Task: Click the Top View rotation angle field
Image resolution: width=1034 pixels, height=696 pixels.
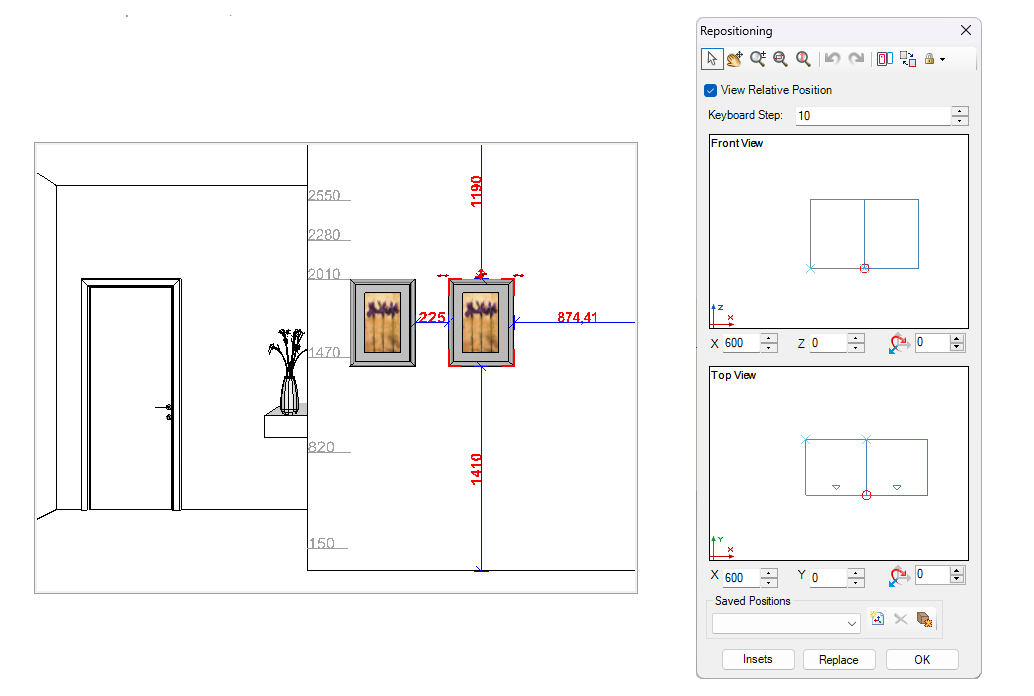Action: (932, 575)
